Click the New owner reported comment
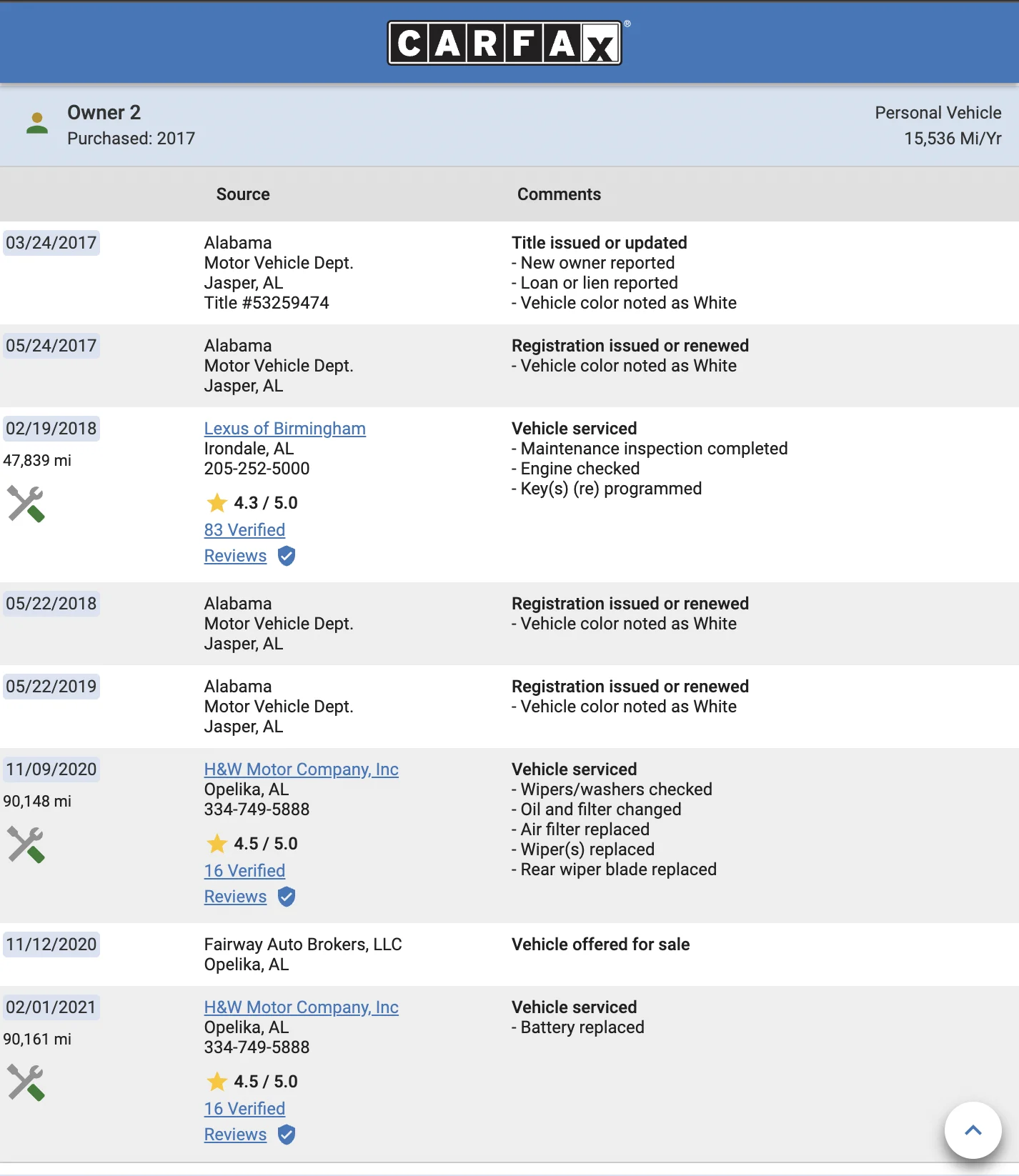Image resolution: width=1019 pixels, height=1176 pixels. click(593, 263)
